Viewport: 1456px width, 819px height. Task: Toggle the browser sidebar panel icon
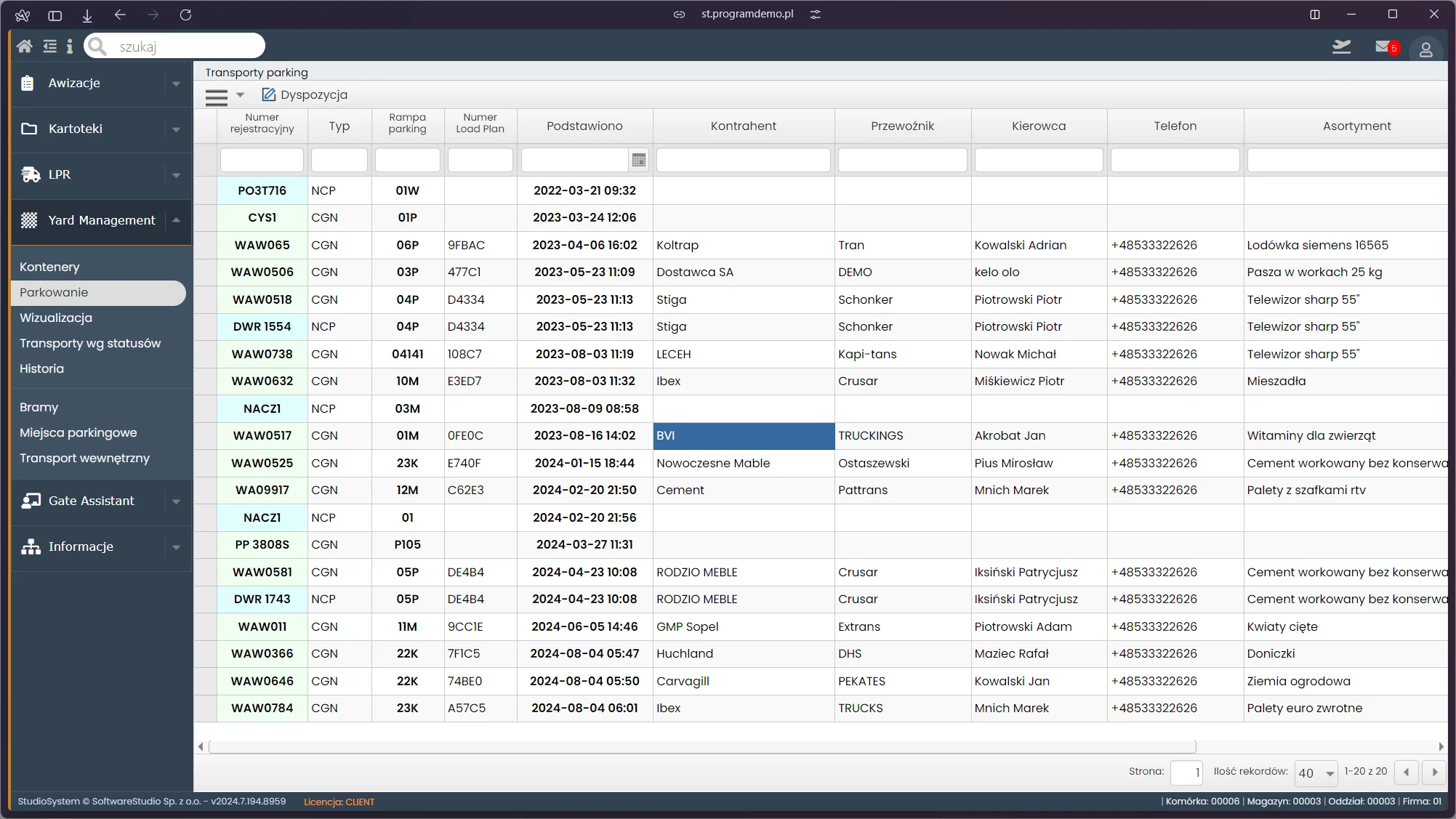[55, 15]
